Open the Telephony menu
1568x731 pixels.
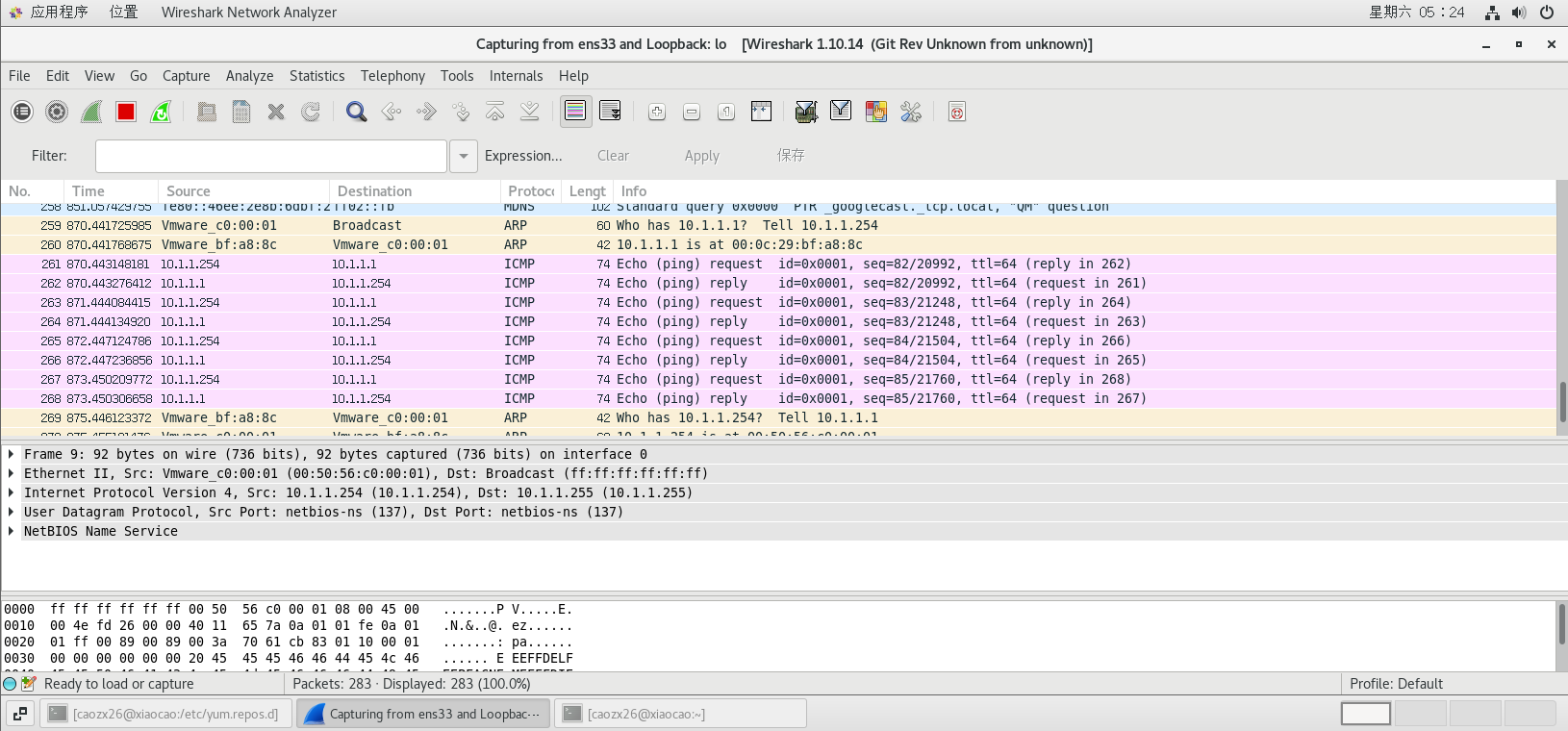(x=392, y=76)
